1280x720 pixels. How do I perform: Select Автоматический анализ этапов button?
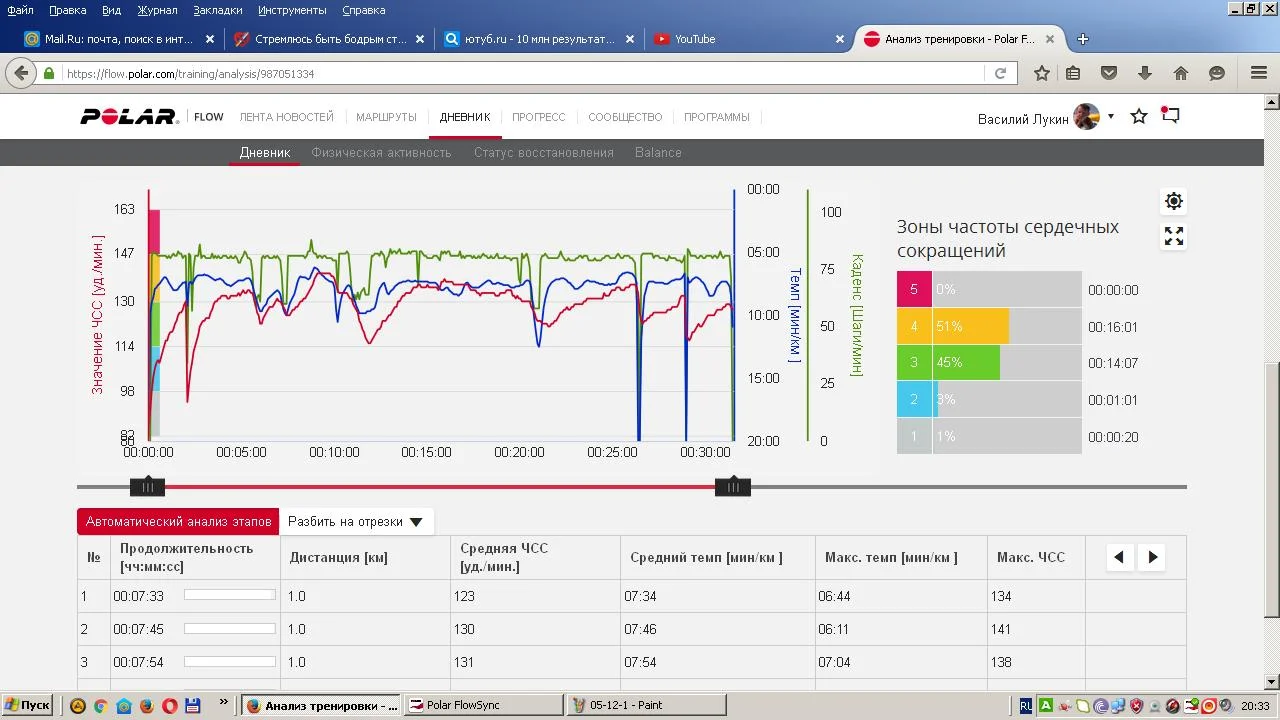pyautogui.click(x=178, y=522)
